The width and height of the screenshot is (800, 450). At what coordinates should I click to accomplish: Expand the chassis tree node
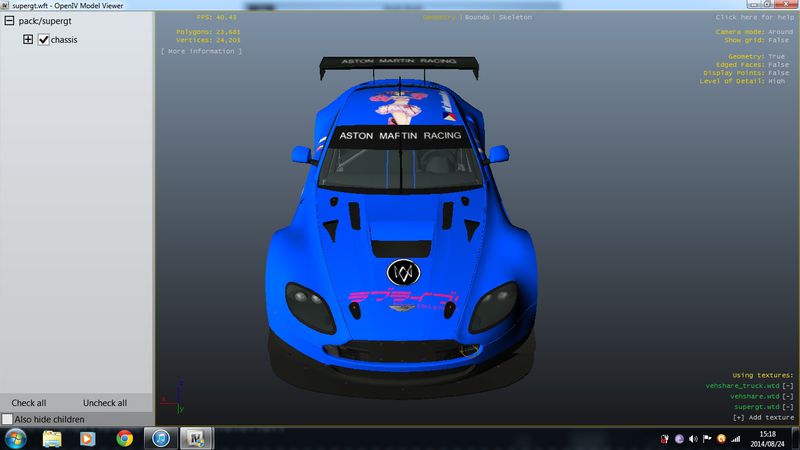tap(28, 39)
